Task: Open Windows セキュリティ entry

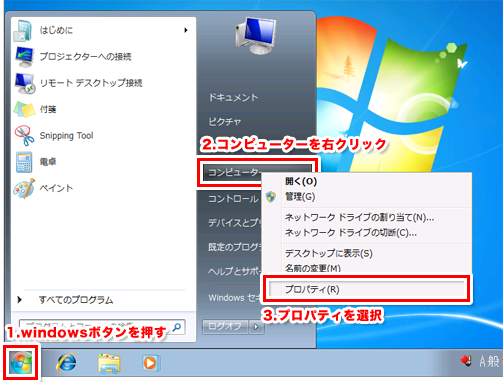Action: (234, 297)
